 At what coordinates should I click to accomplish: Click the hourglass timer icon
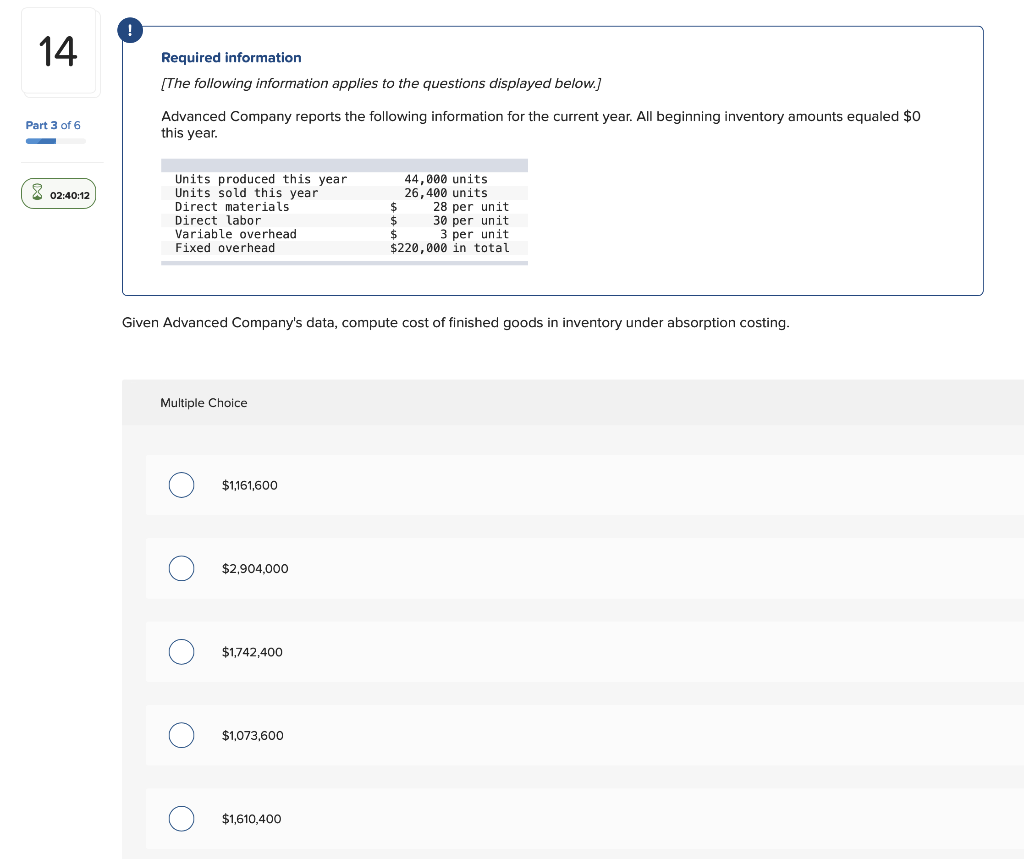coord(37,193)
